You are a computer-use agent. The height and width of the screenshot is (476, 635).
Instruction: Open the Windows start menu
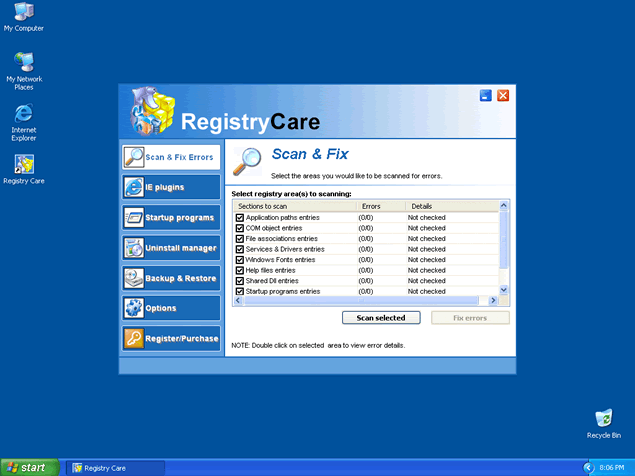point(27,467)
